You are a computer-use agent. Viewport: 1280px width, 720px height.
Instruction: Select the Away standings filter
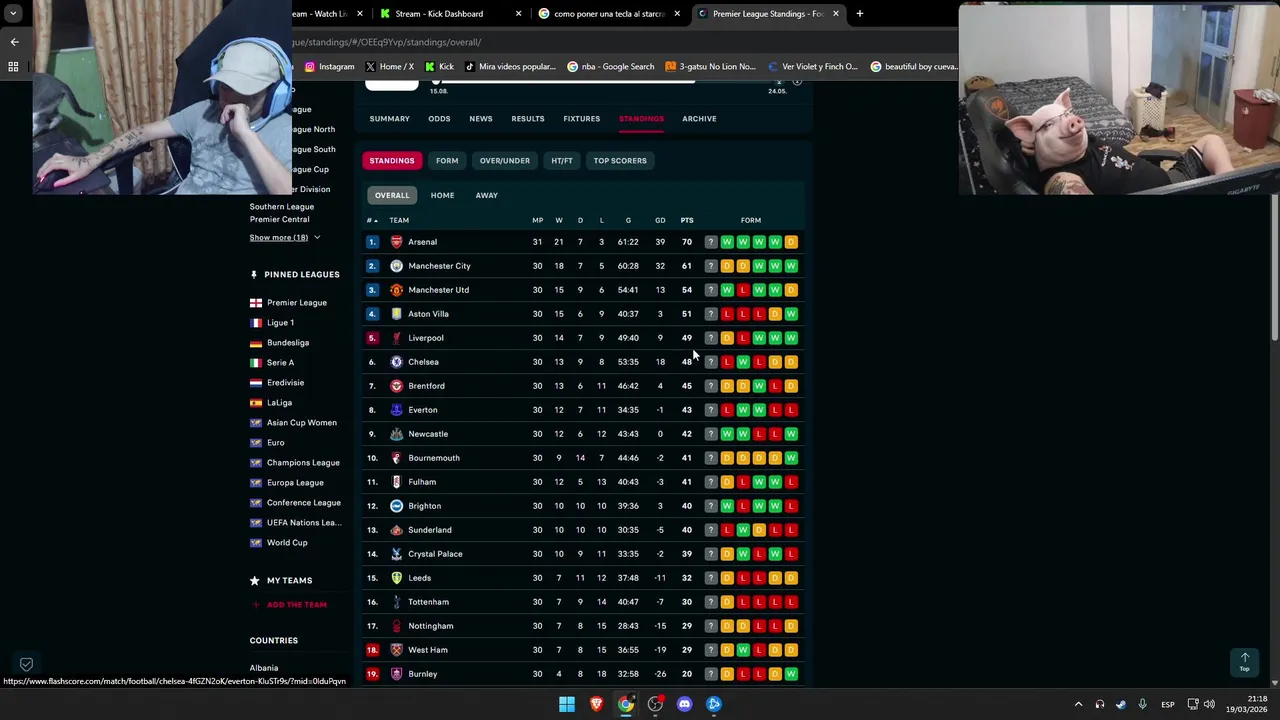pos(487,195)
